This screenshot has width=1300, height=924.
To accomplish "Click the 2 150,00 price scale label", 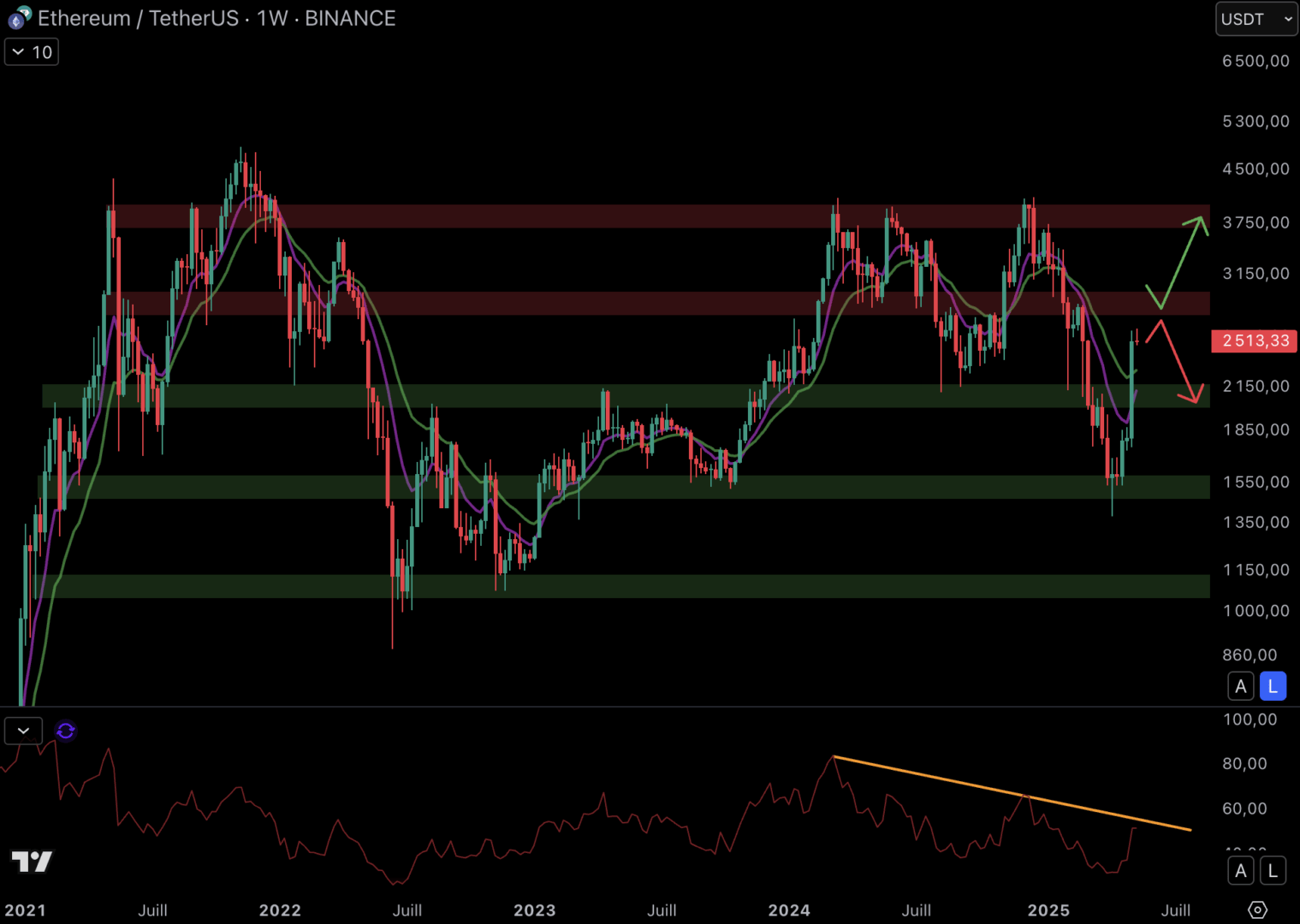I will (x=1255, y=386).
